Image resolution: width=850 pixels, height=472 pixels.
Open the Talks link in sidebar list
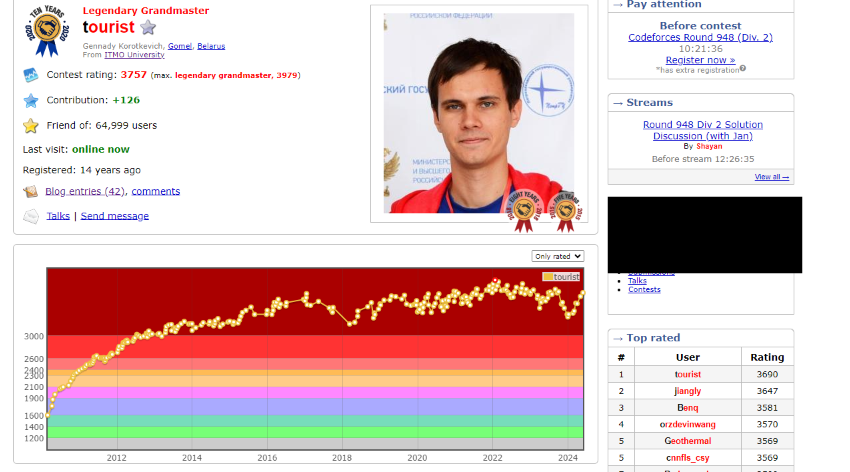[x=637, y=281]
